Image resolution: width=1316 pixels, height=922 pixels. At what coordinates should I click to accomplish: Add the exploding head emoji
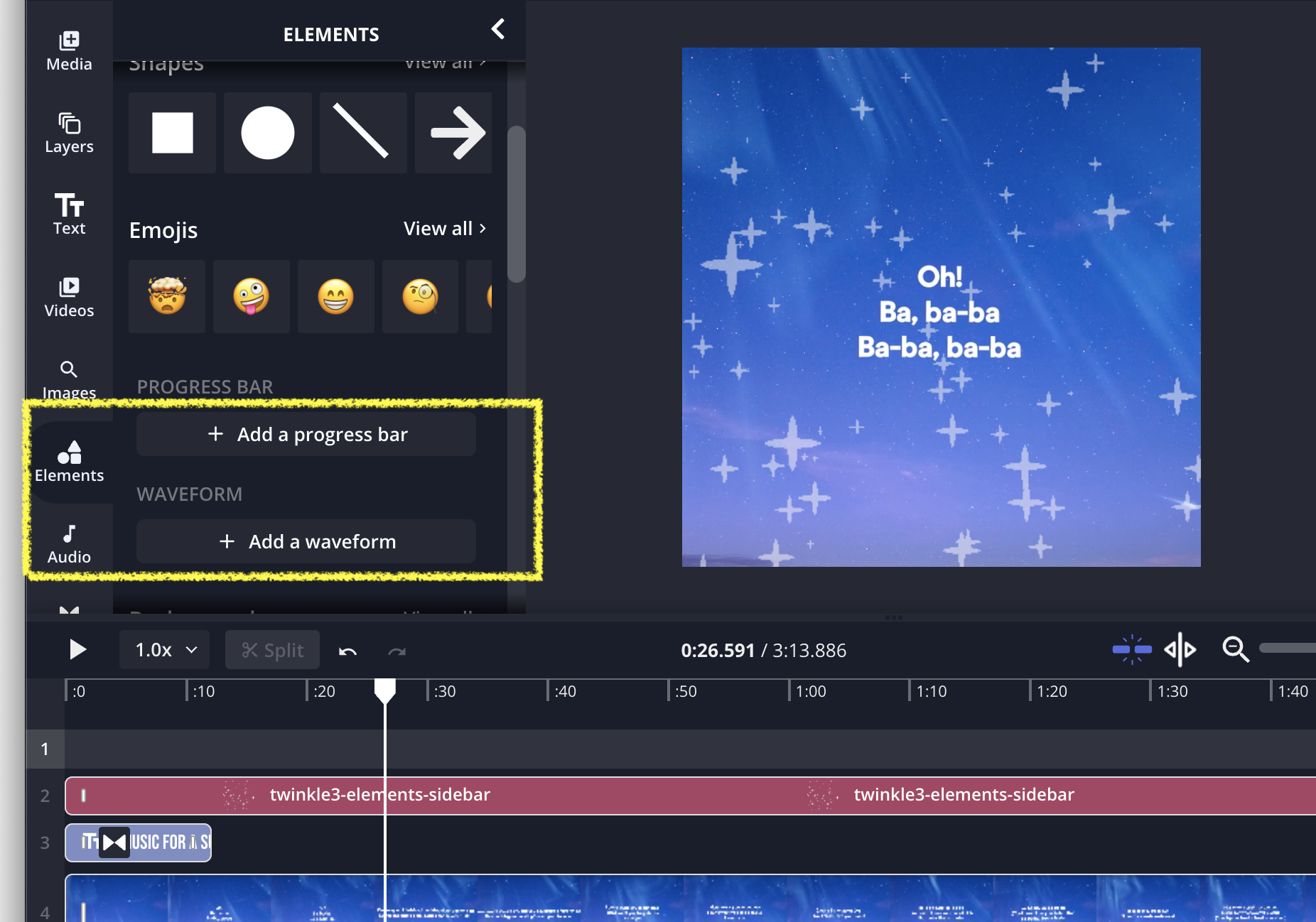point(167,296)
